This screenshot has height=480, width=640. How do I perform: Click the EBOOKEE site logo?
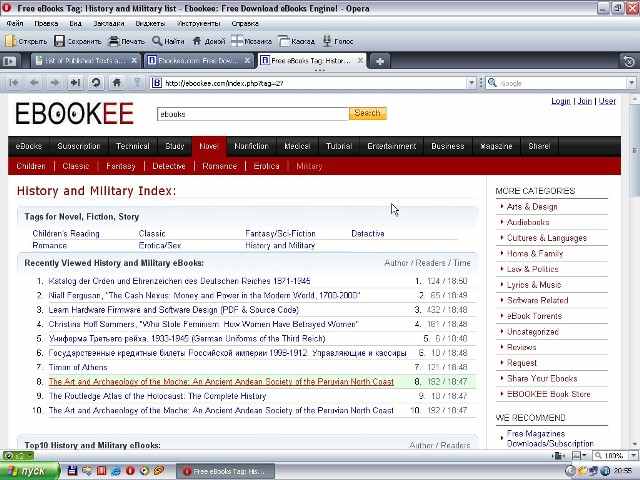(75, 113)
